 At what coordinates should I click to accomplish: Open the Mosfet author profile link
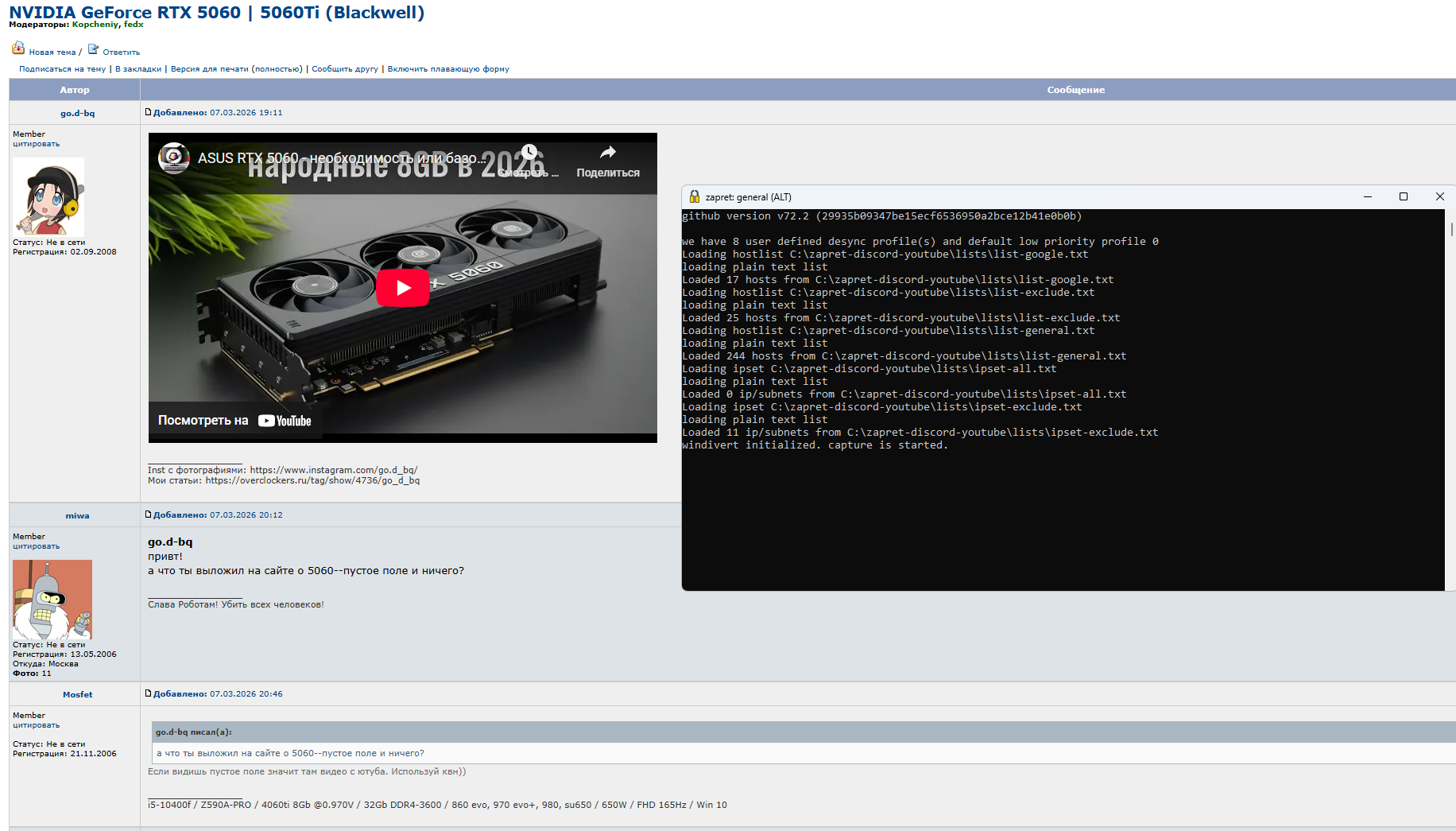pos(78,694)
